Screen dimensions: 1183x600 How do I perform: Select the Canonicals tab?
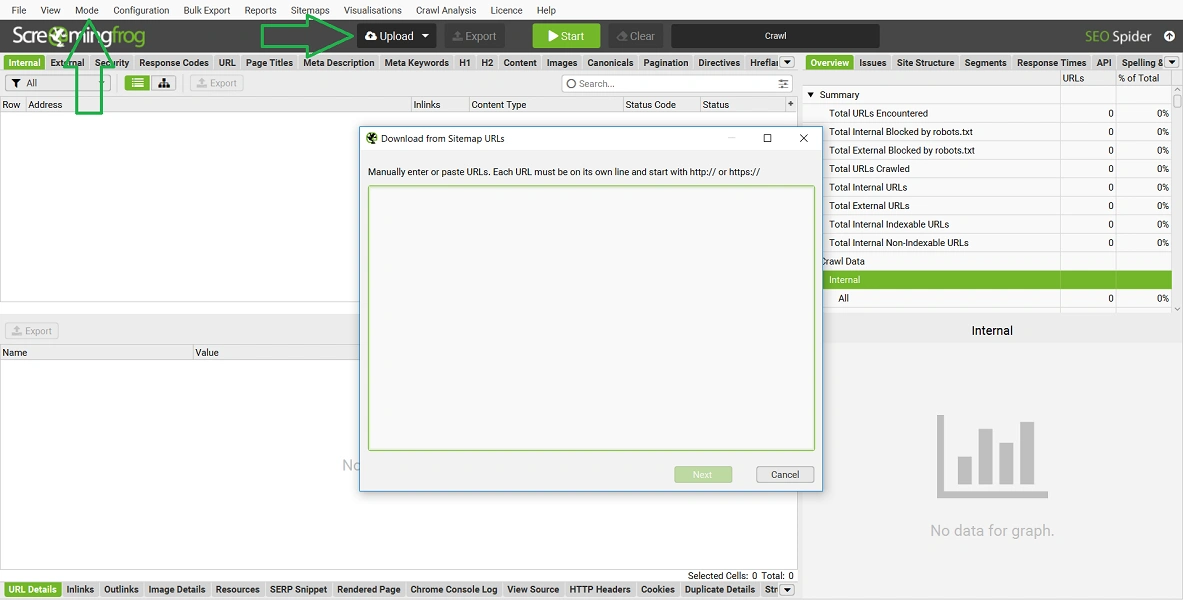click(x=610, y=63)
